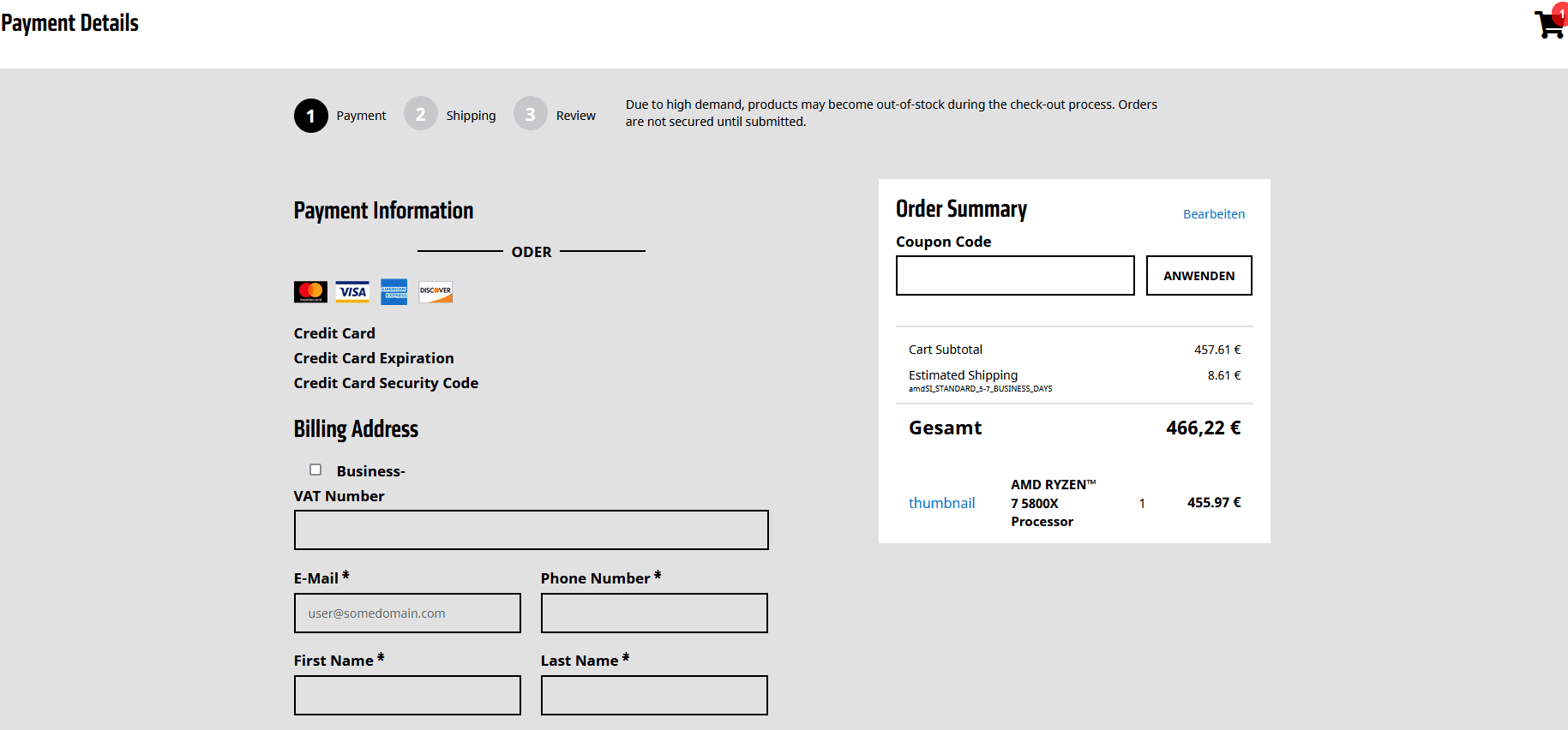
Task: Click the Bearbeiten link in Order Summary
Action: (1213, 214)
